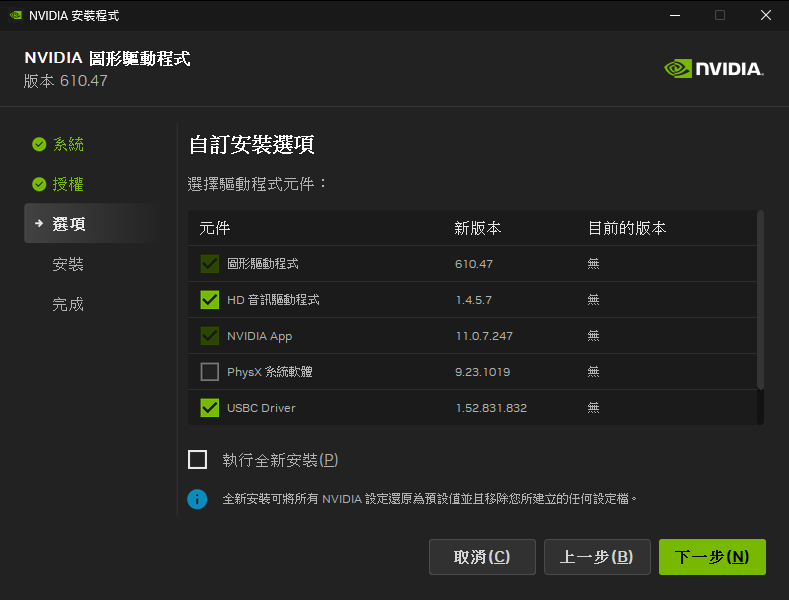Click version value 1.4.5.7
789x600 pixels.
pyautogui.click(x=474, y=300)
